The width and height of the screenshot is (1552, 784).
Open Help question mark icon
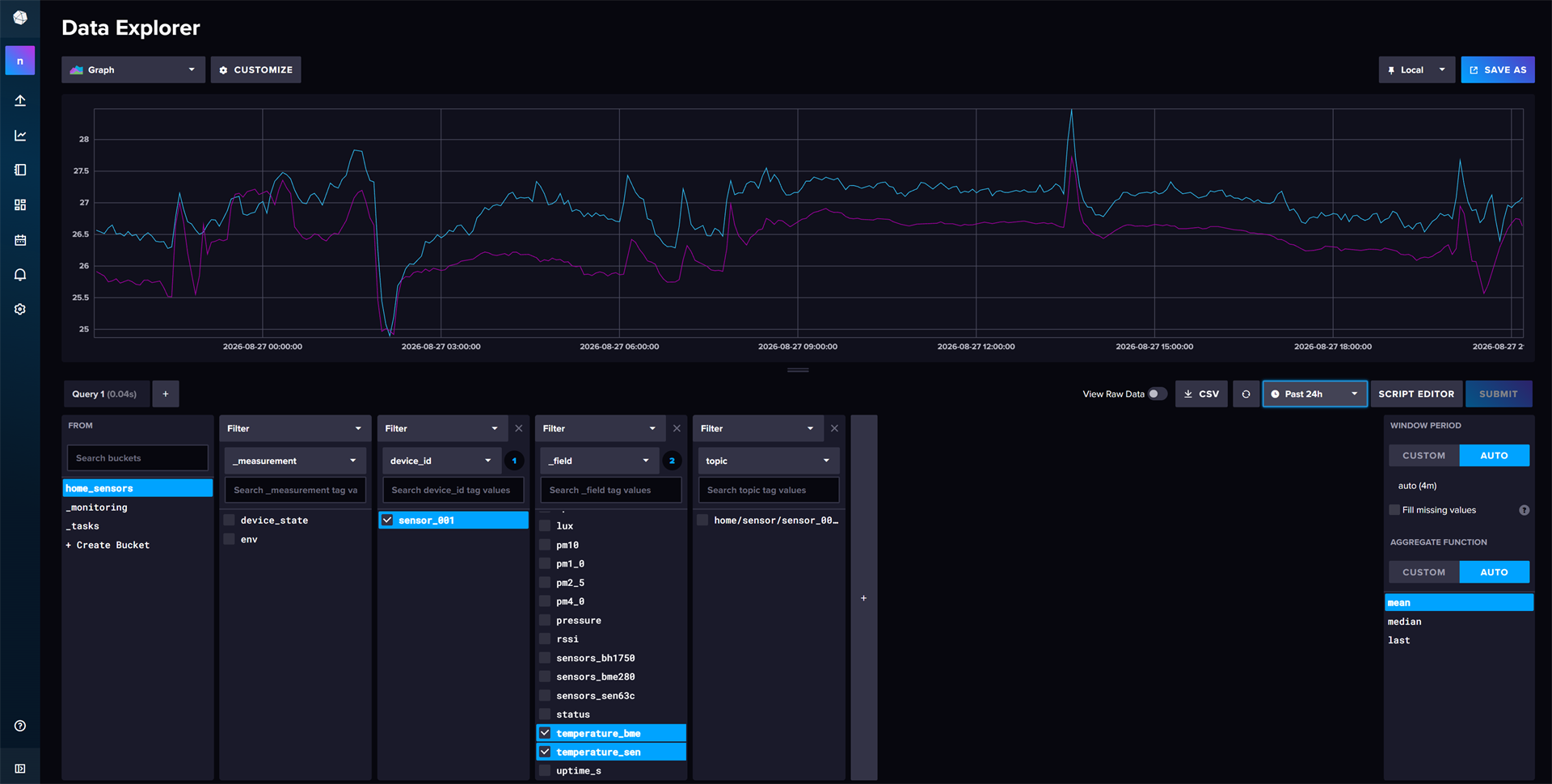pyautogui.click(x=20, y=726)
